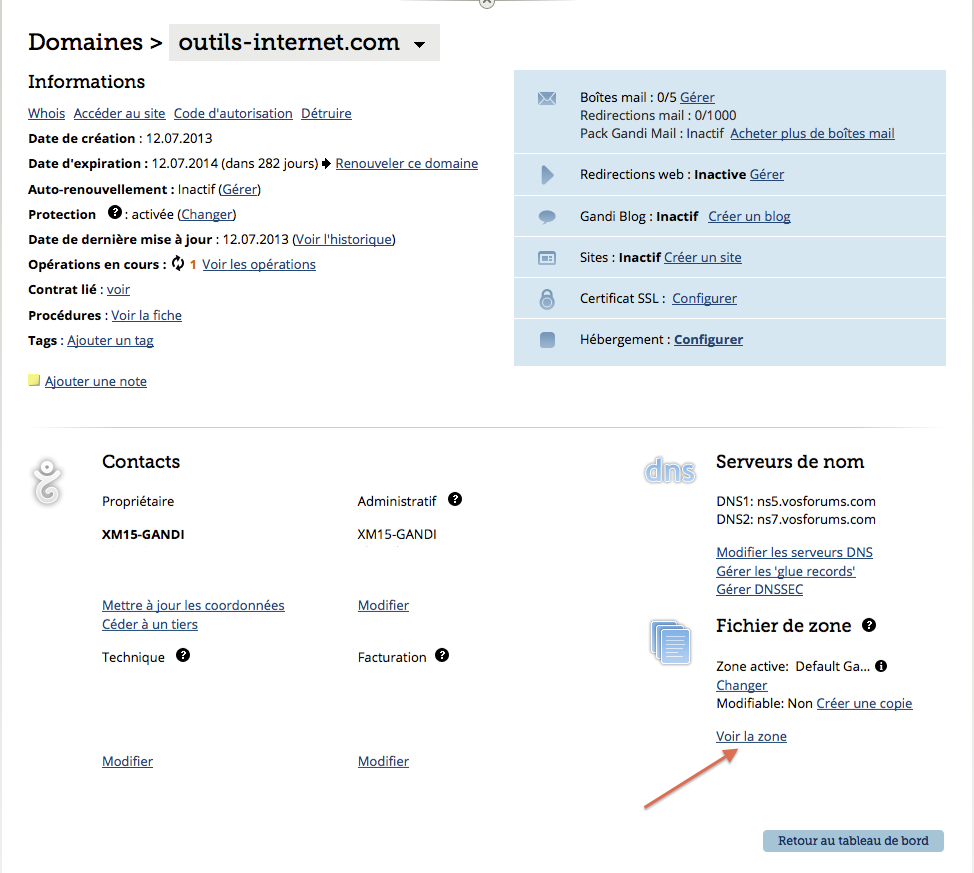This screenshot has height=873, width=974.
Task: Click Changer under Zone active
Action: pos(742,685)
